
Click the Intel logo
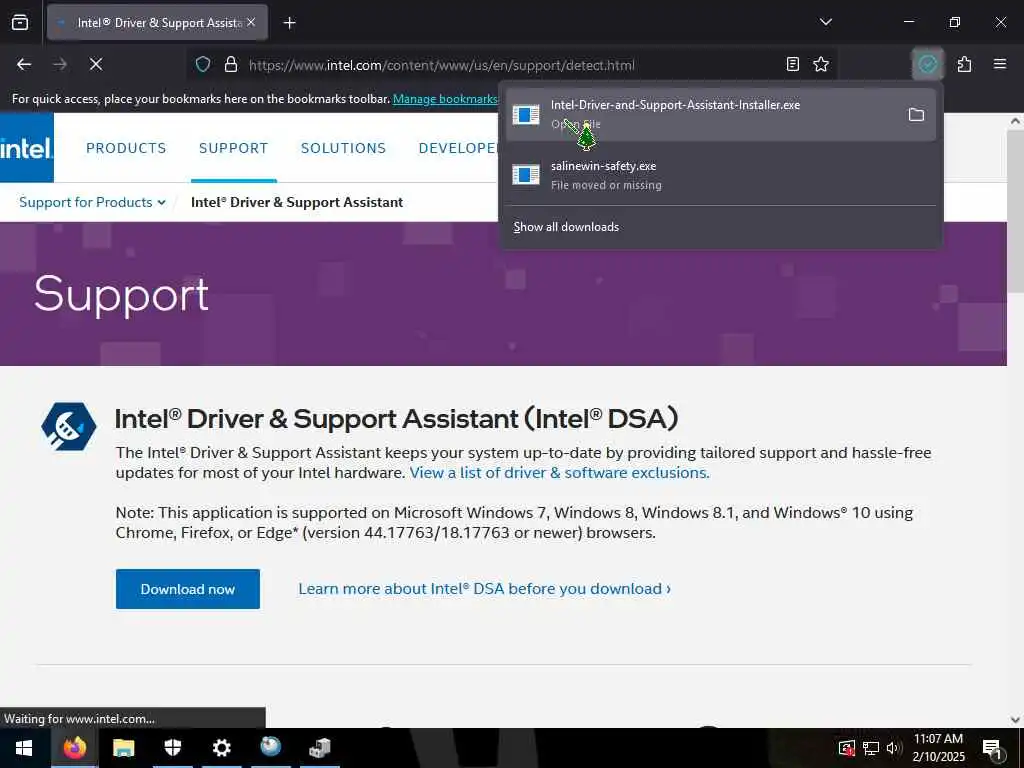pos(27,148)
